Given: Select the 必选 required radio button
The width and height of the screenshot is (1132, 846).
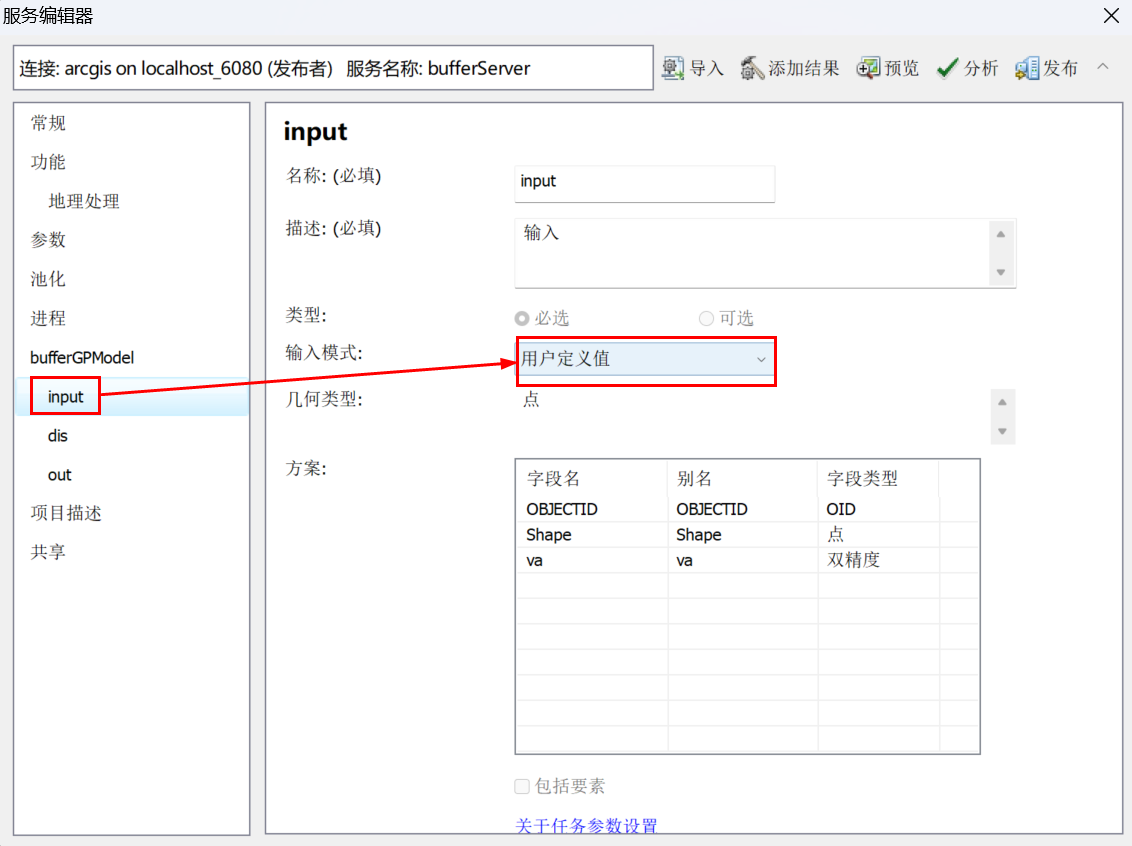Looking at the screenshot, I should [x=521, y=318].
